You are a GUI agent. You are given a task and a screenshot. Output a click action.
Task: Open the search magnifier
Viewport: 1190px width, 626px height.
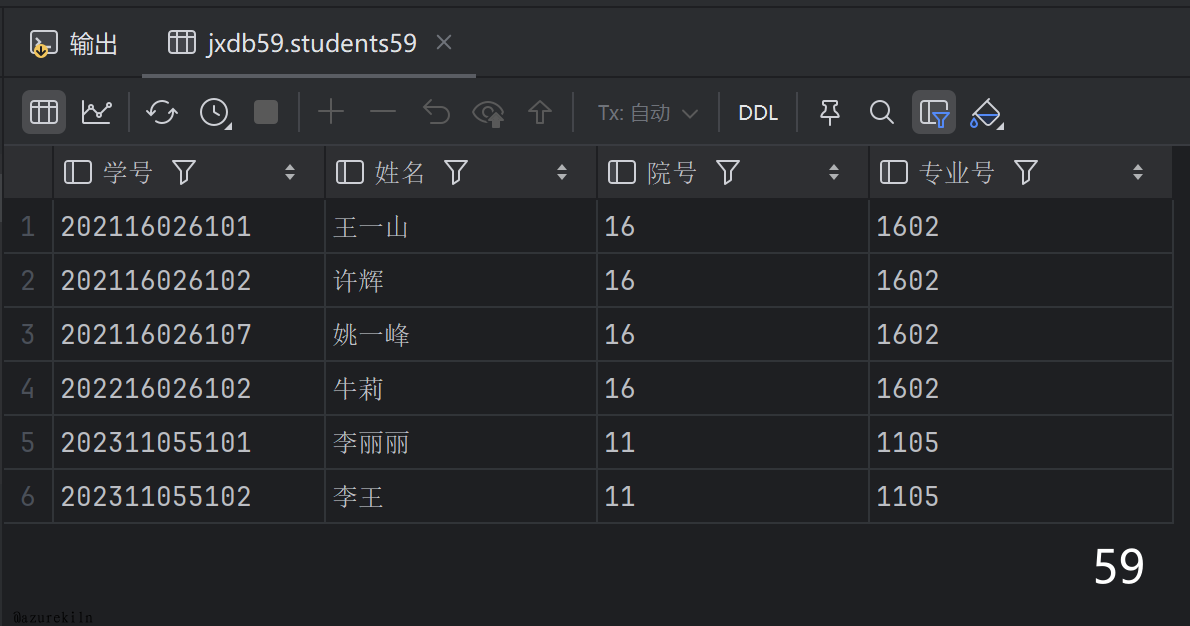click(x=881, y=112)
